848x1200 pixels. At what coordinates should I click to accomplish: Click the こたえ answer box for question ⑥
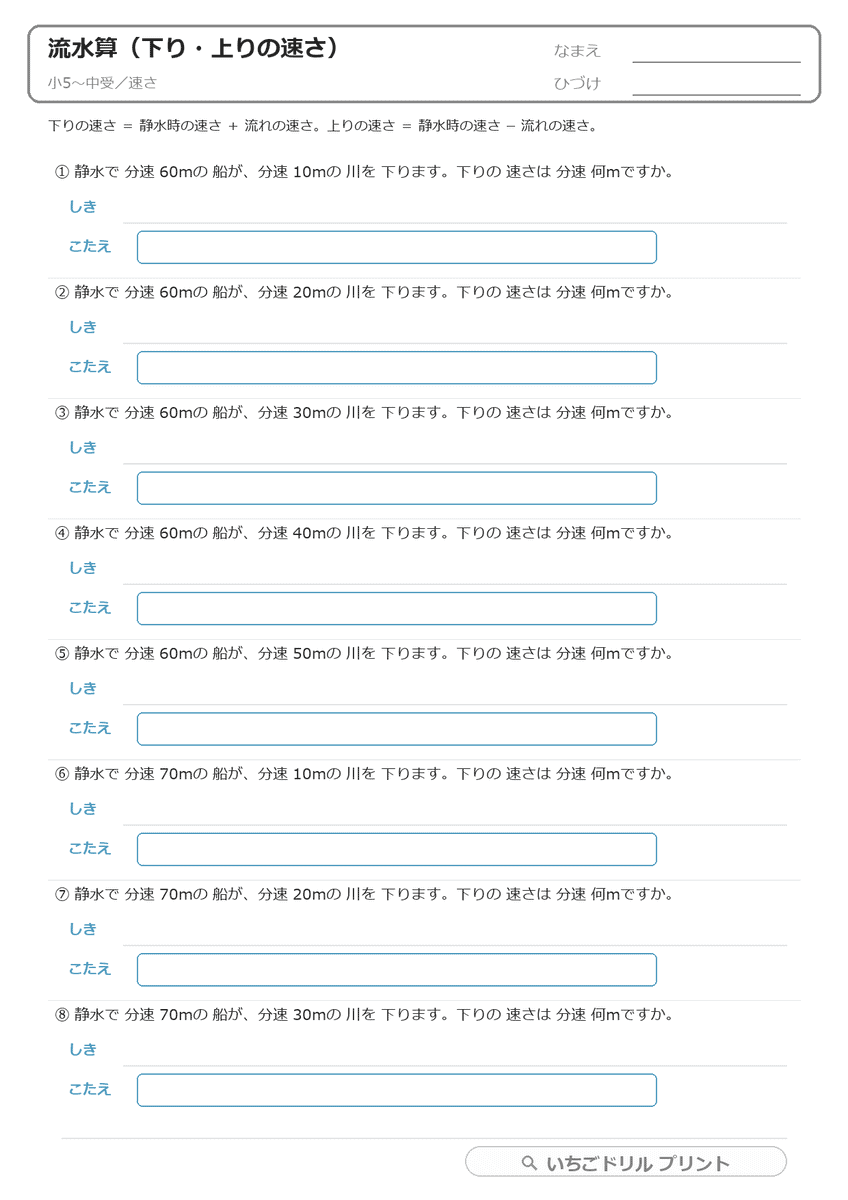(x=397, y=849)
